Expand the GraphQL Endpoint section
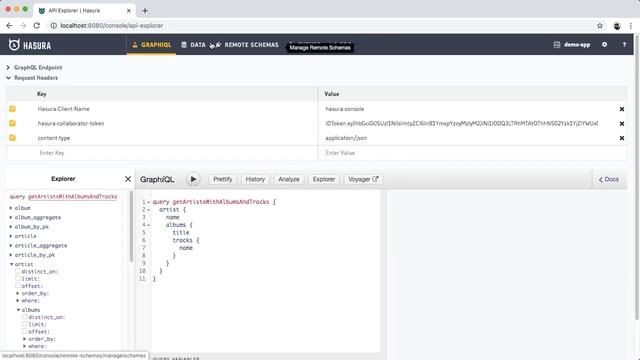640x360 pixels. click(34, 67)
